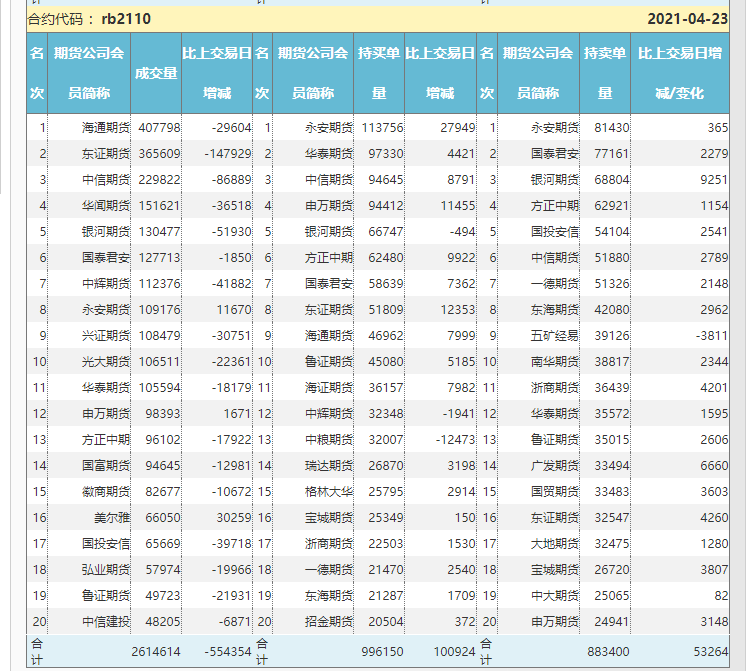Screen dimensions: 748x671
Task: Click 光大期货 in volume ranking
Action: 105,362
